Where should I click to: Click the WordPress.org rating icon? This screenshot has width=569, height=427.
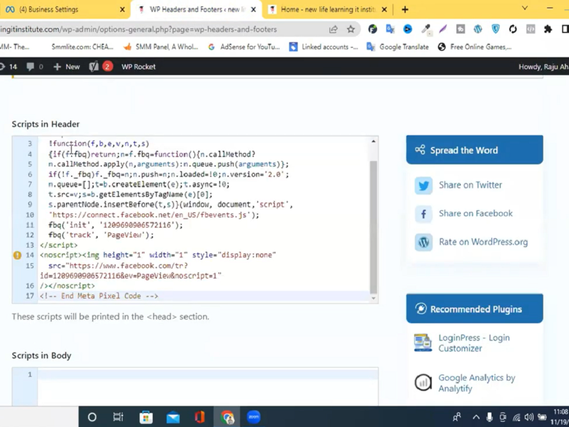pos(423,242)
